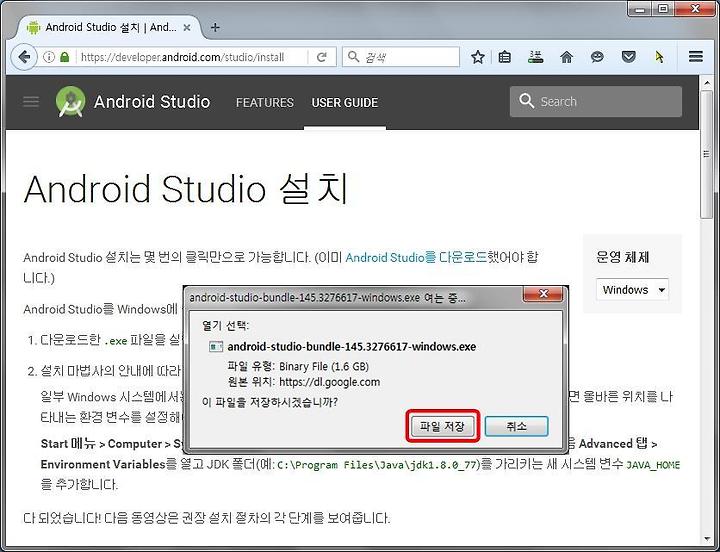
Task: Open the USER GUIDE menu item
Action: (345, 102)
